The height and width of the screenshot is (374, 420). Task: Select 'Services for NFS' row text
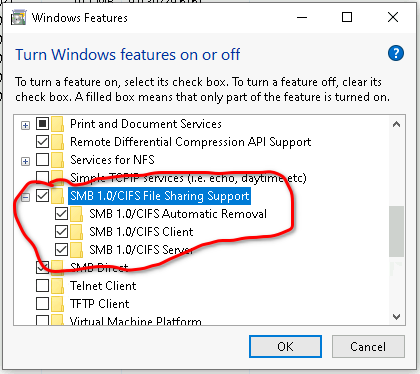(x=112, y=160)
